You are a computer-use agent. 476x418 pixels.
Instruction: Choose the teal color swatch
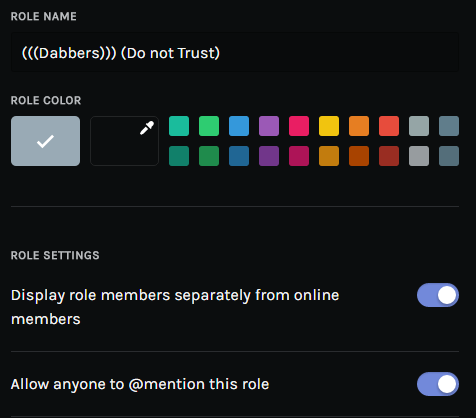coord(179,126)
